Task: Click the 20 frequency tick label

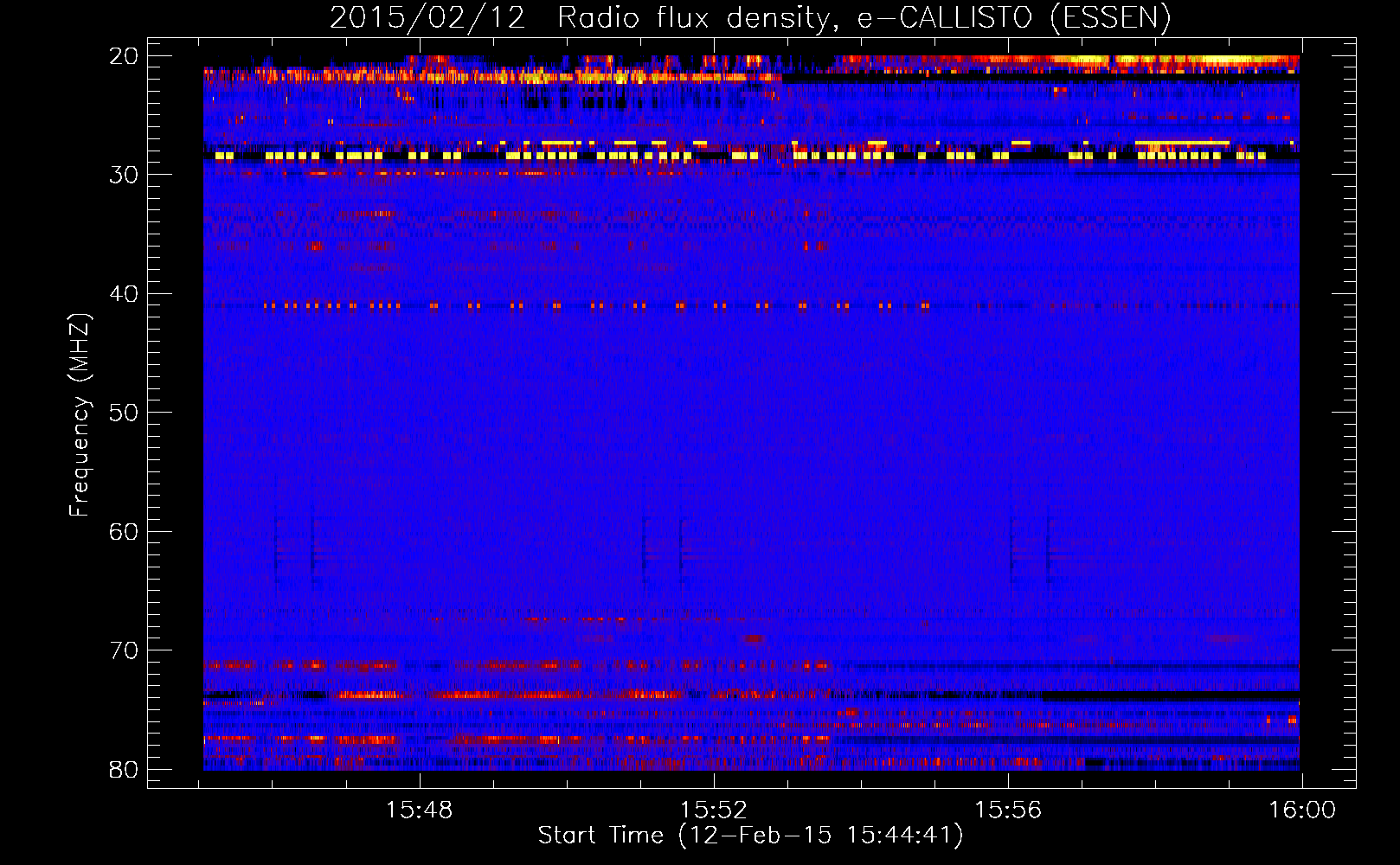Action: pyautogui.click(x=124, y=56)
